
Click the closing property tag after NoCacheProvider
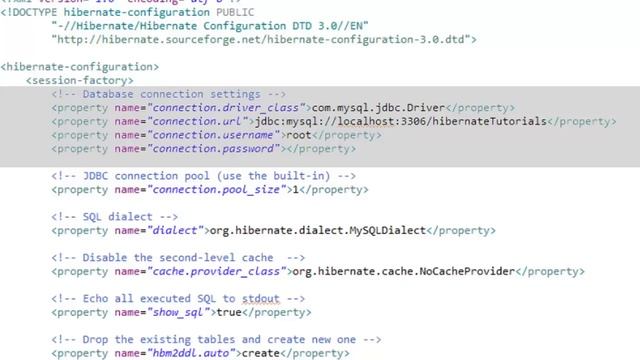point(550,271)
